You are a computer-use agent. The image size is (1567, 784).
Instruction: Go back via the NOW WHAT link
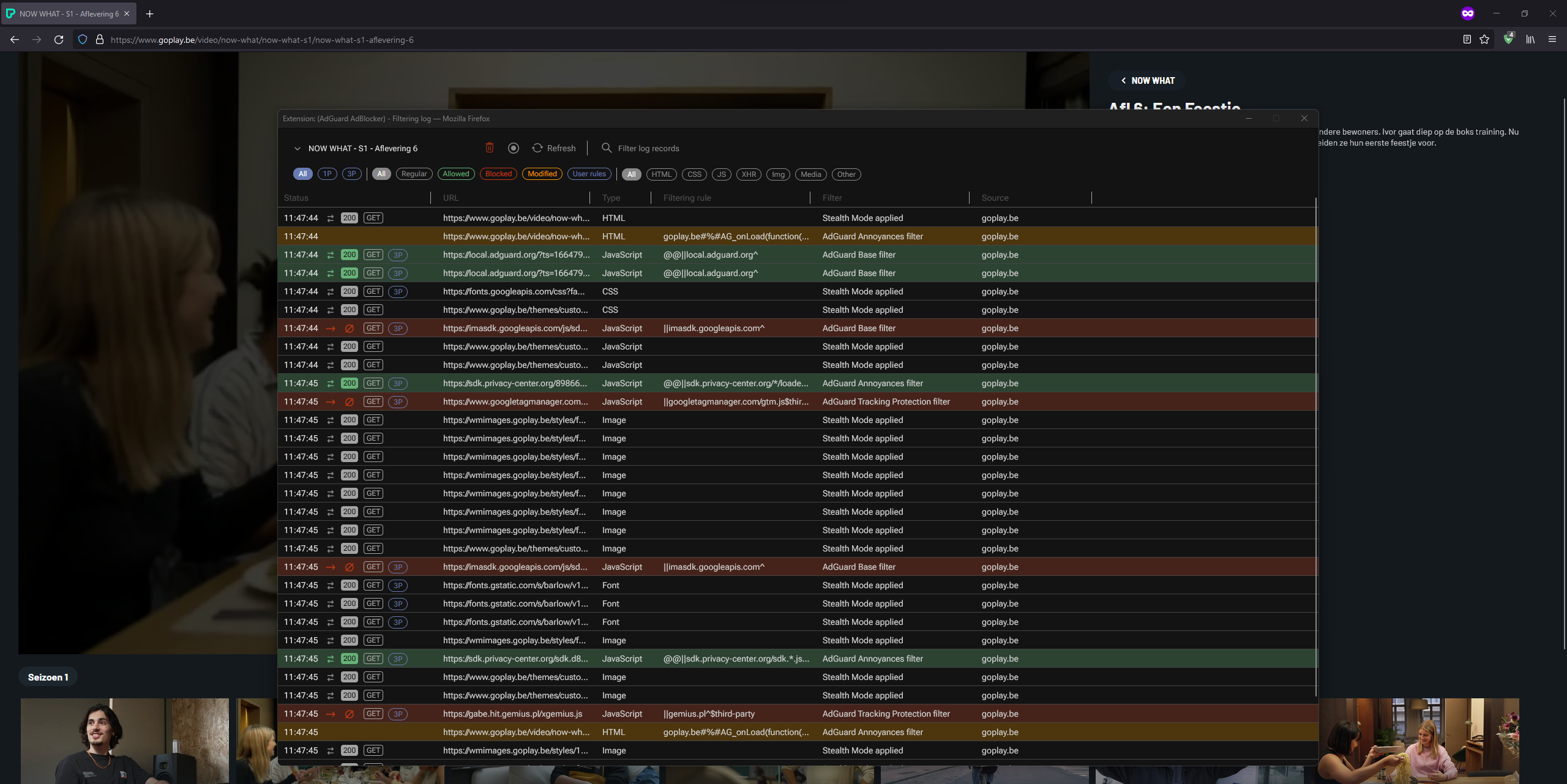tap(1147, 81)
